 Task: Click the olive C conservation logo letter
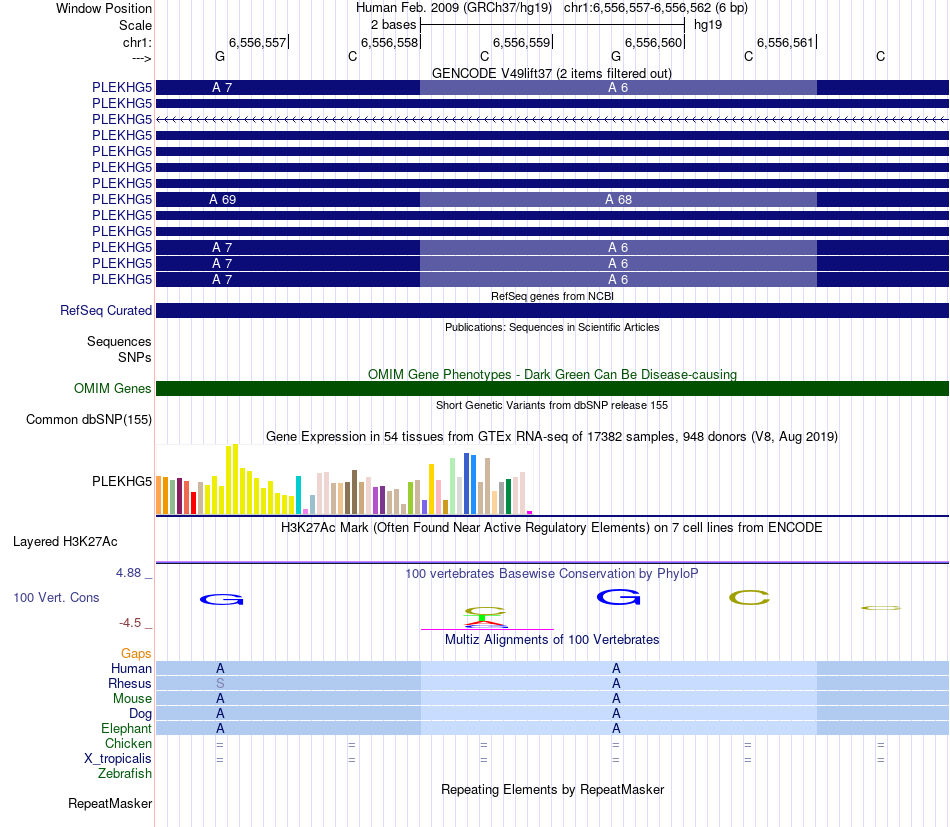pos(749,598)
